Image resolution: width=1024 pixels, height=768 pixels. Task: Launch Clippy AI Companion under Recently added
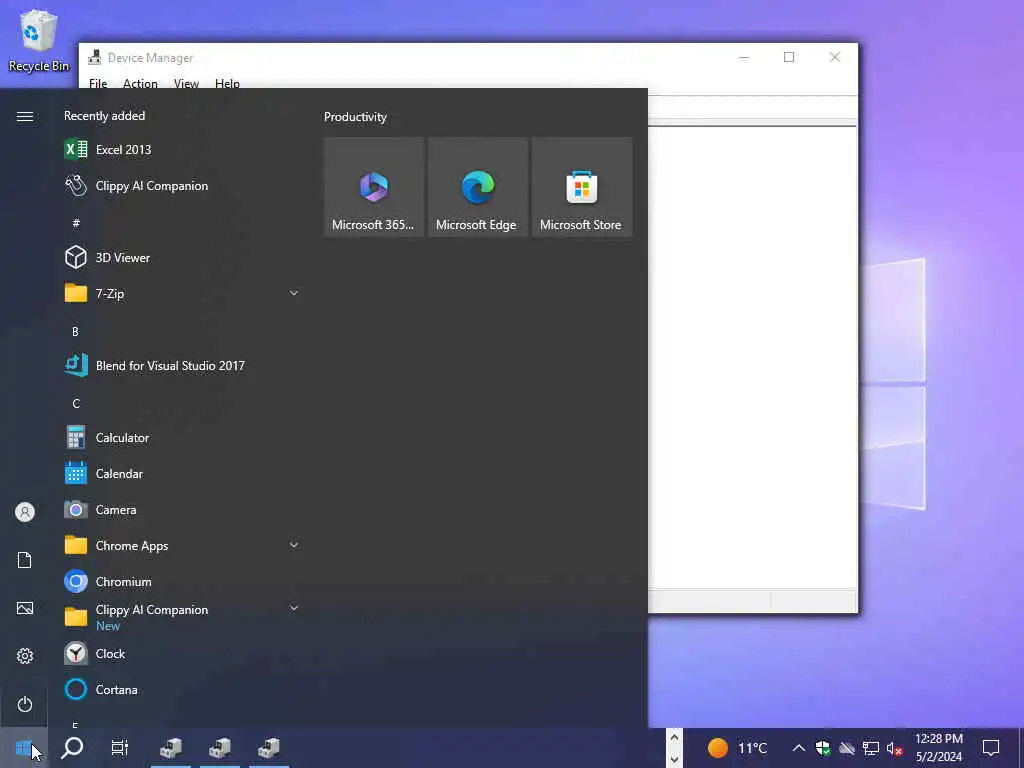[x=182, y=185]
